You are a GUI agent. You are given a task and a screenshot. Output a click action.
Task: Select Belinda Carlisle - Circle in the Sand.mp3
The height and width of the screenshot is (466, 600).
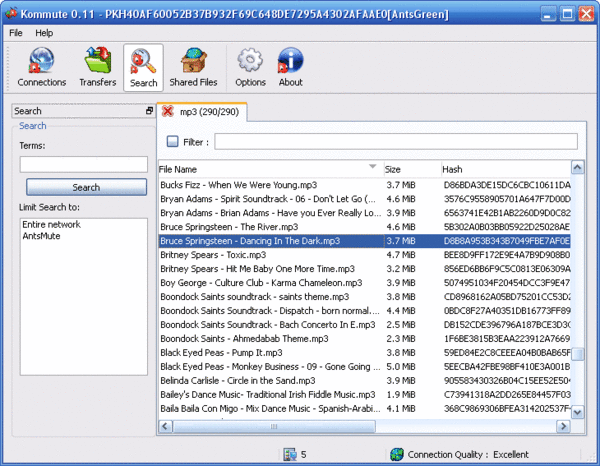pos(364,380)
